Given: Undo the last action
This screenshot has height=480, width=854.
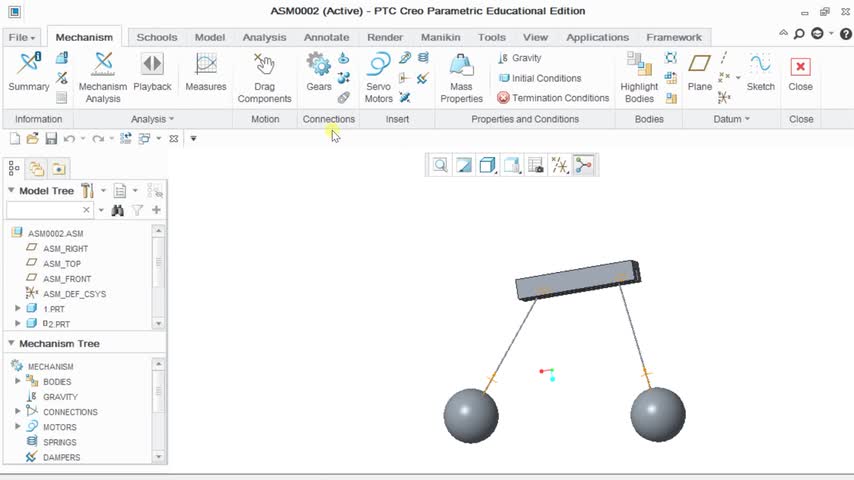Looking at the screenshot, I should tap(69, 138).
